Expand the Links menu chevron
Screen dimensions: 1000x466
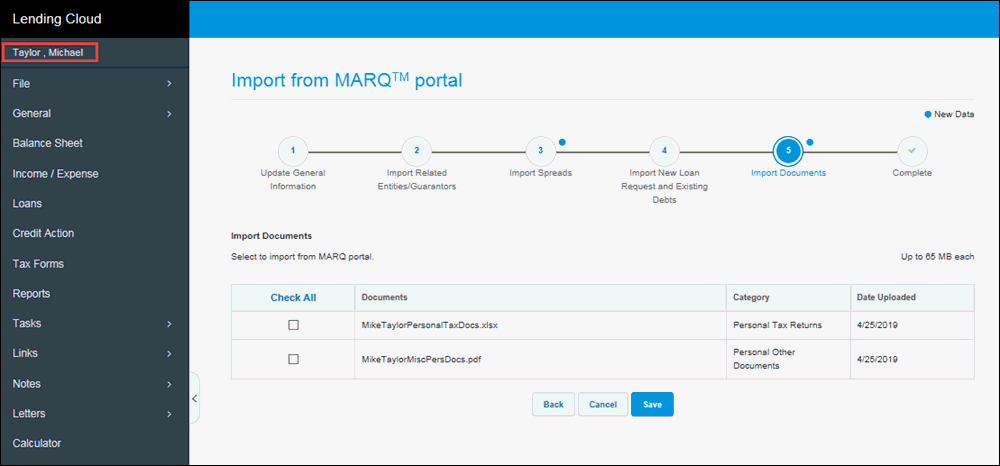pos(169,354)
